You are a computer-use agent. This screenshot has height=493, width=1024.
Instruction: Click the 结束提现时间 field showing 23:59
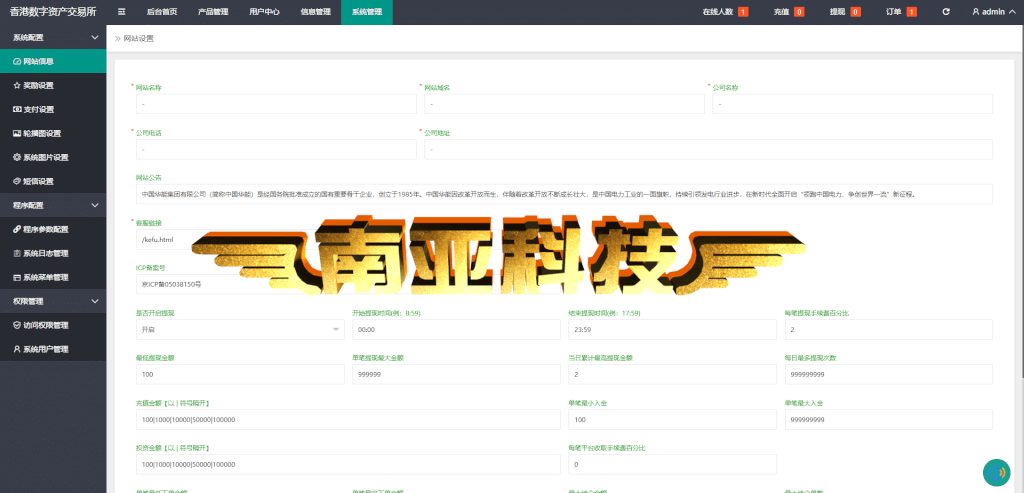click(673, 330)
